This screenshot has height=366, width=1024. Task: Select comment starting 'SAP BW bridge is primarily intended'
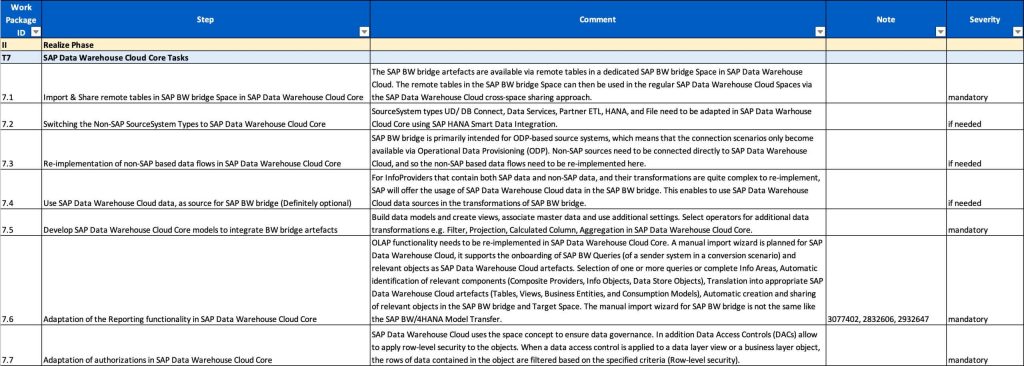click(598, 150)
